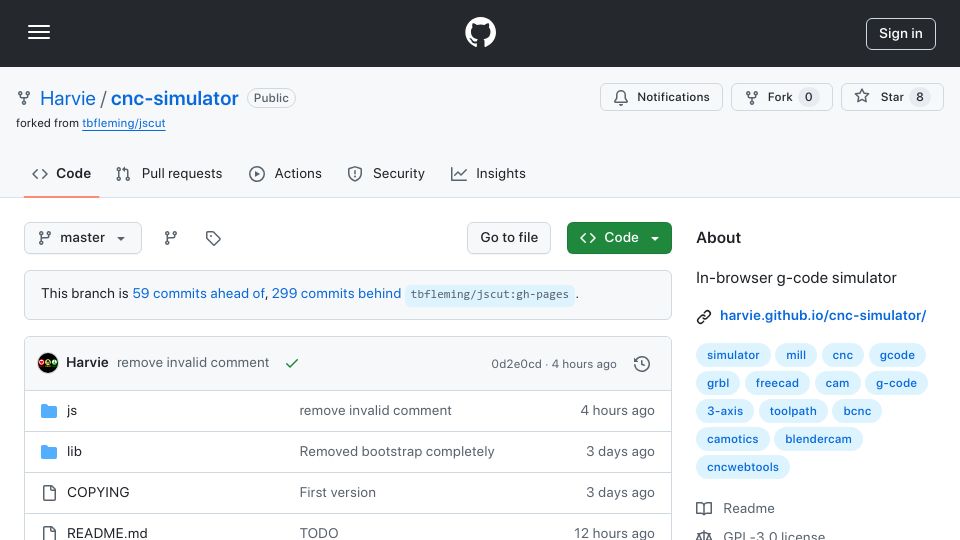Open commit hash 0d2e0cd

(516, 364)
